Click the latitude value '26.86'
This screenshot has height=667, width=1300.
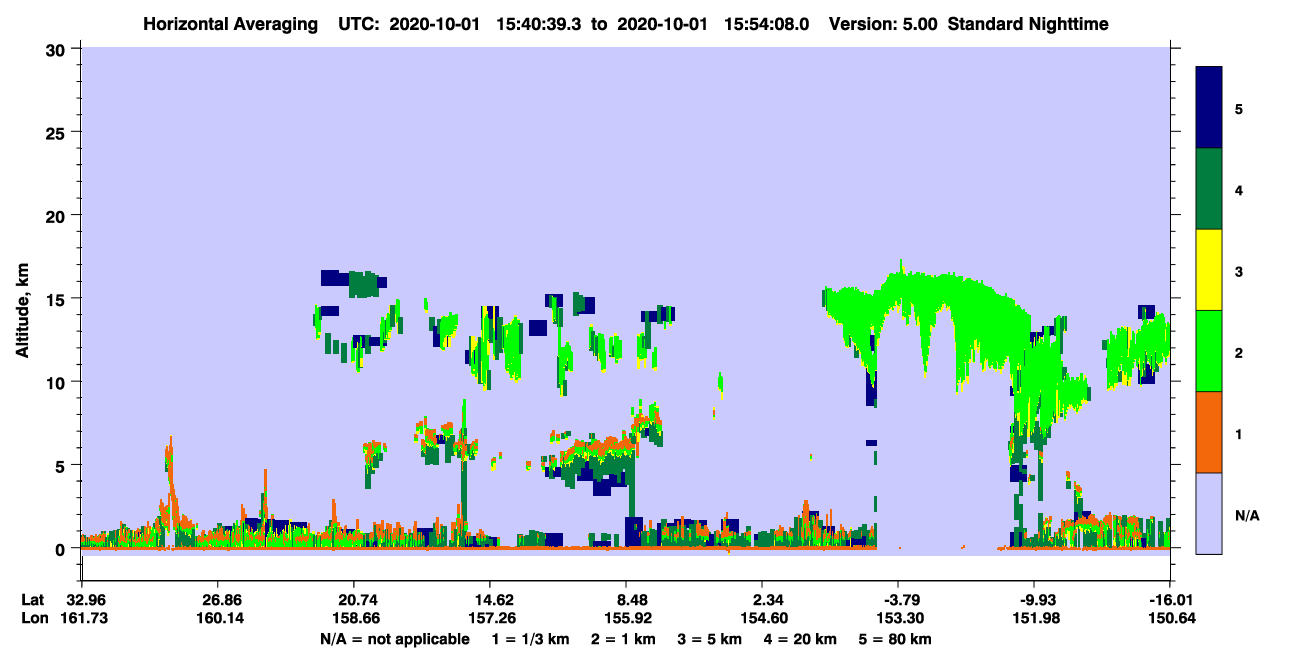click(217, 600)
